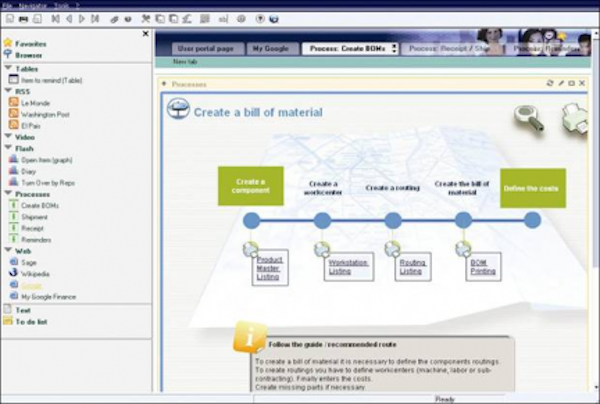Collapse the RSS section
The image size is (600, 404).
(x=8, y=91)
